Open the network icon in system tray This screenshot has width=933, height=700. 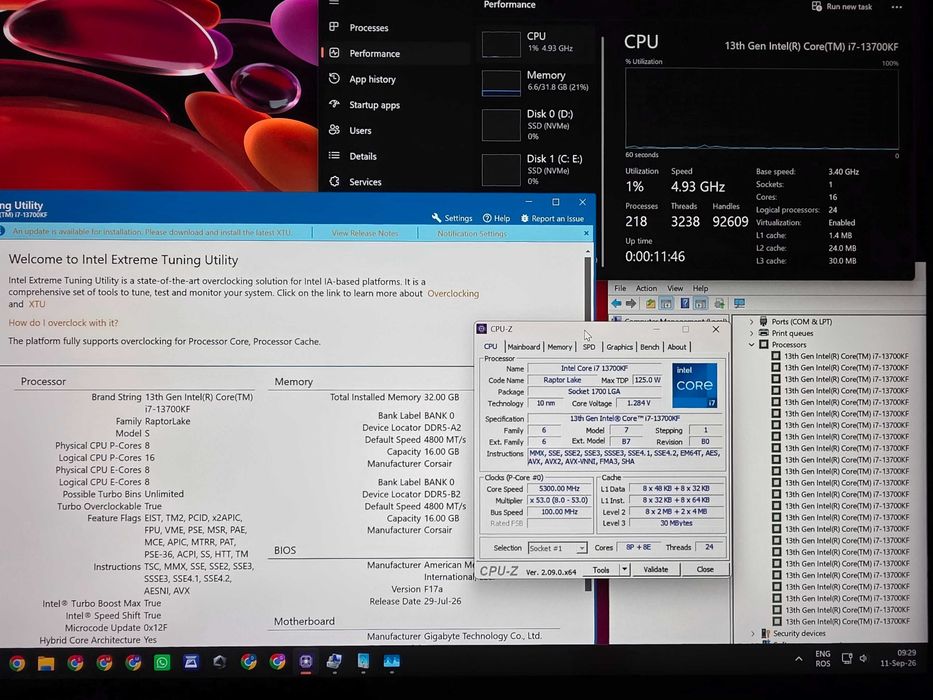pyautogui.click(x=847, y=658)
